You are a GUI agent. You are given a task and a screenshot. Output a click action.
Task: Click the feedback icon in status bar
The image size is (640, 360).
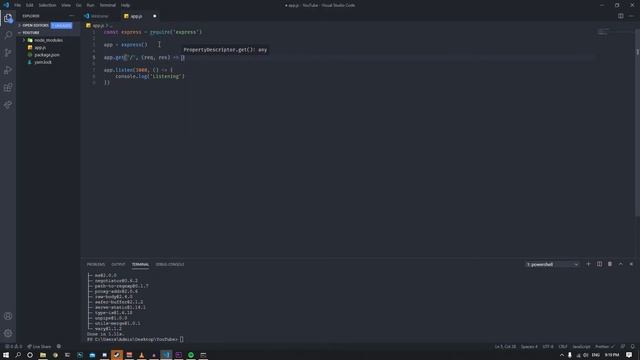click(x=623, y=347)
